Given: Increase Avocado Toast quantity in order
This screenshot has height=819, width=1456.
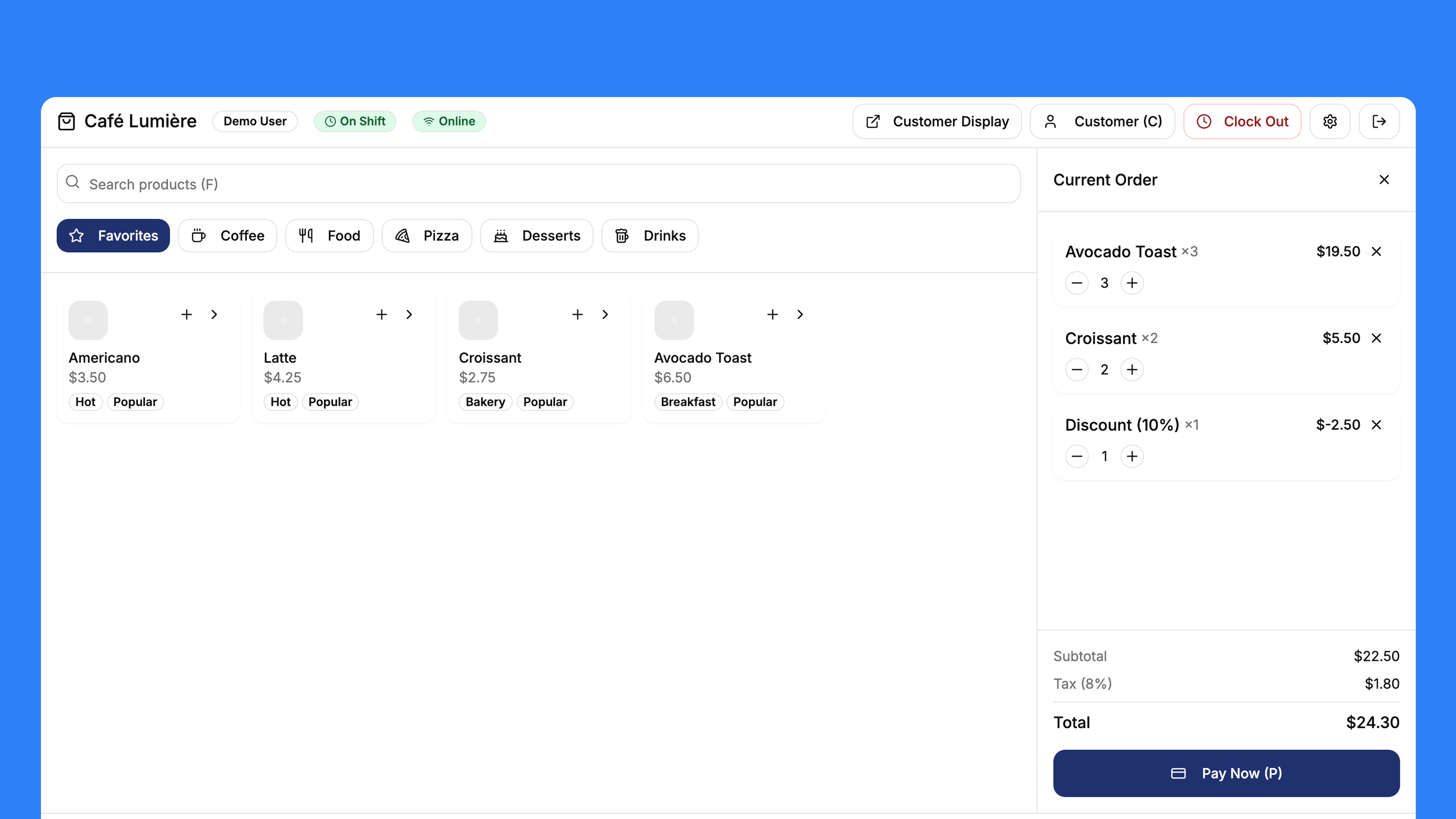Looking at the screenshot, I should tap(1131, 283).
